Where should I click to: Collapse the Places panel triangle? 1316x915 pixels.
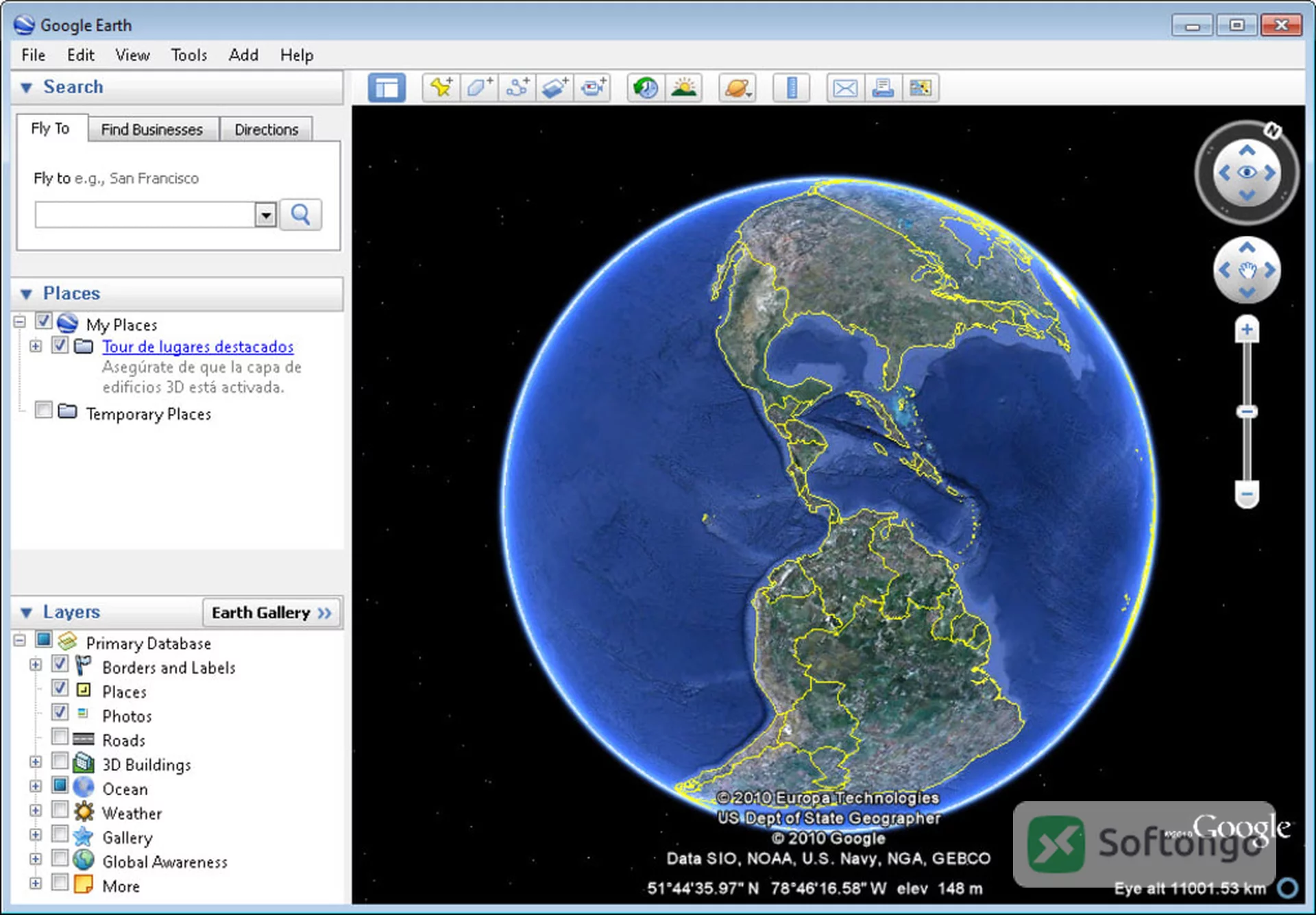click(x=27, y=294)
